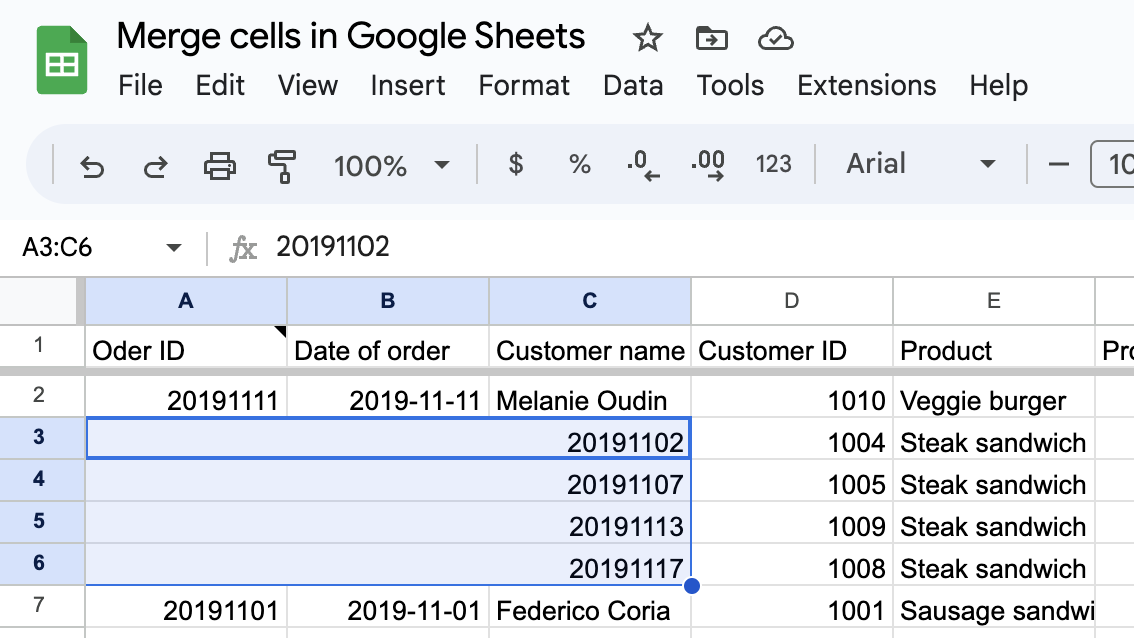Open the File menu
This screenshot has width=1134, height=638.
pos(140,85)
